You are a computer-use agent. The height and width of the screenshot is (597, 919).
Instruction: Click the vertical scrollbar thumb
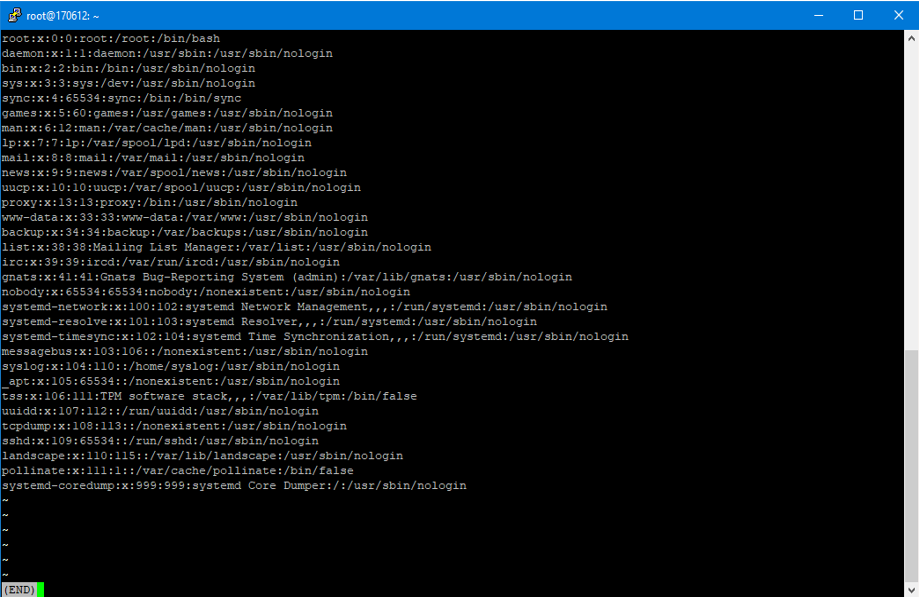click(910, 465)
